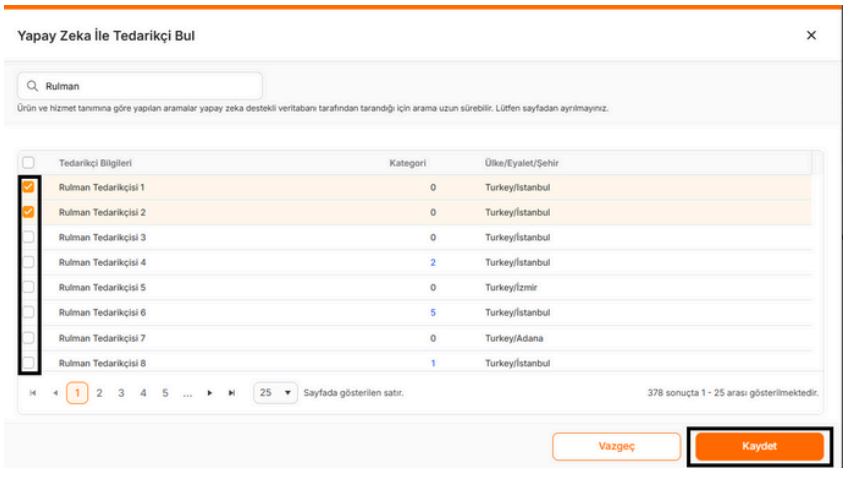Uncheck Rulman Tedarikçisi 1 checkbox

point(28,187)
